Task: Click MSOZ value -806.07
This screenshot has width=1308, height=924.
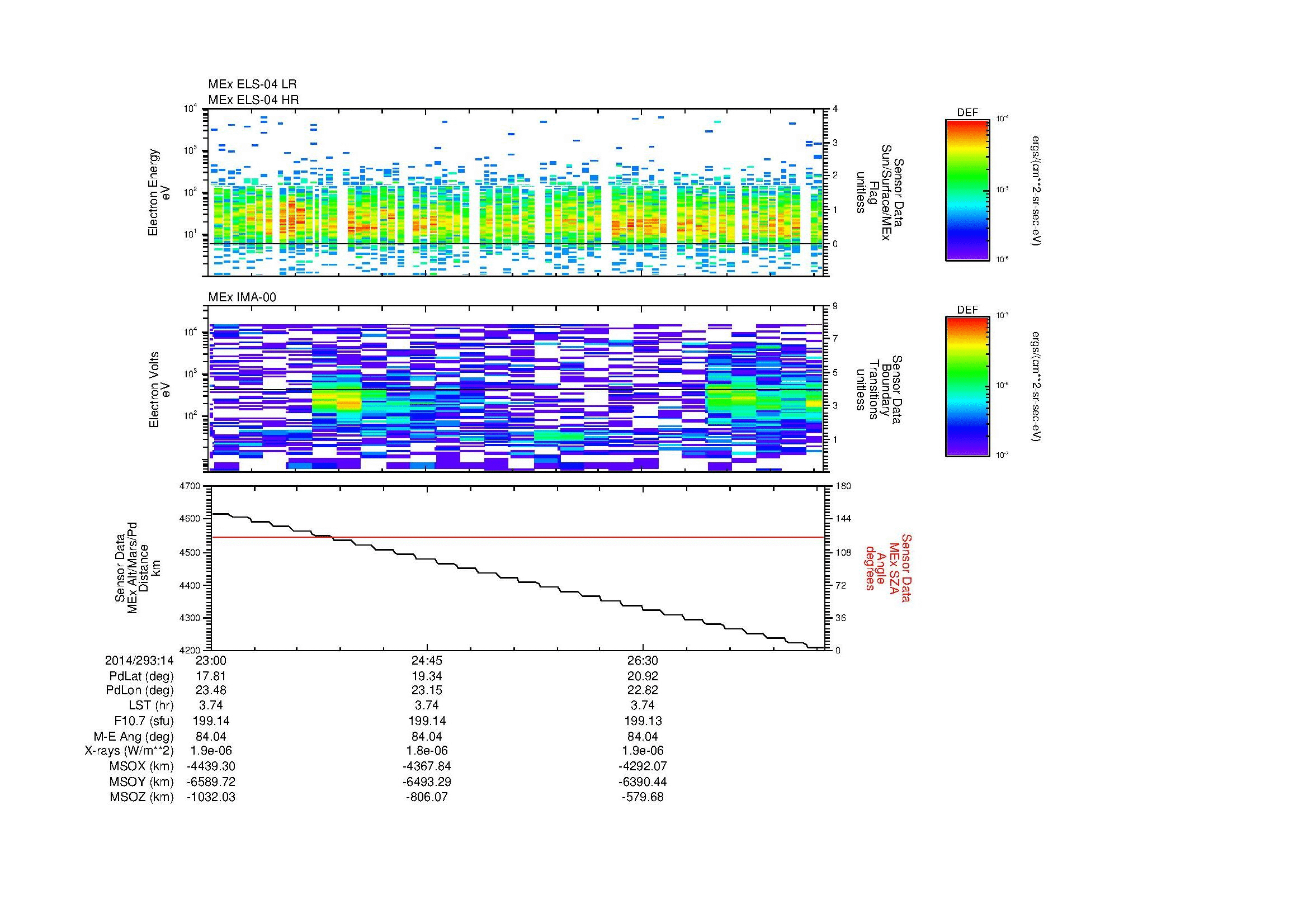Action: tap(427, 797)
